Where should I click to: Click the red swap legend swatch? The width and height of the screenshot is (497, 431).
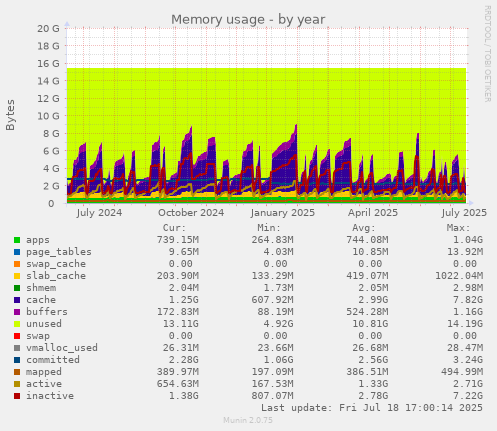17,336
